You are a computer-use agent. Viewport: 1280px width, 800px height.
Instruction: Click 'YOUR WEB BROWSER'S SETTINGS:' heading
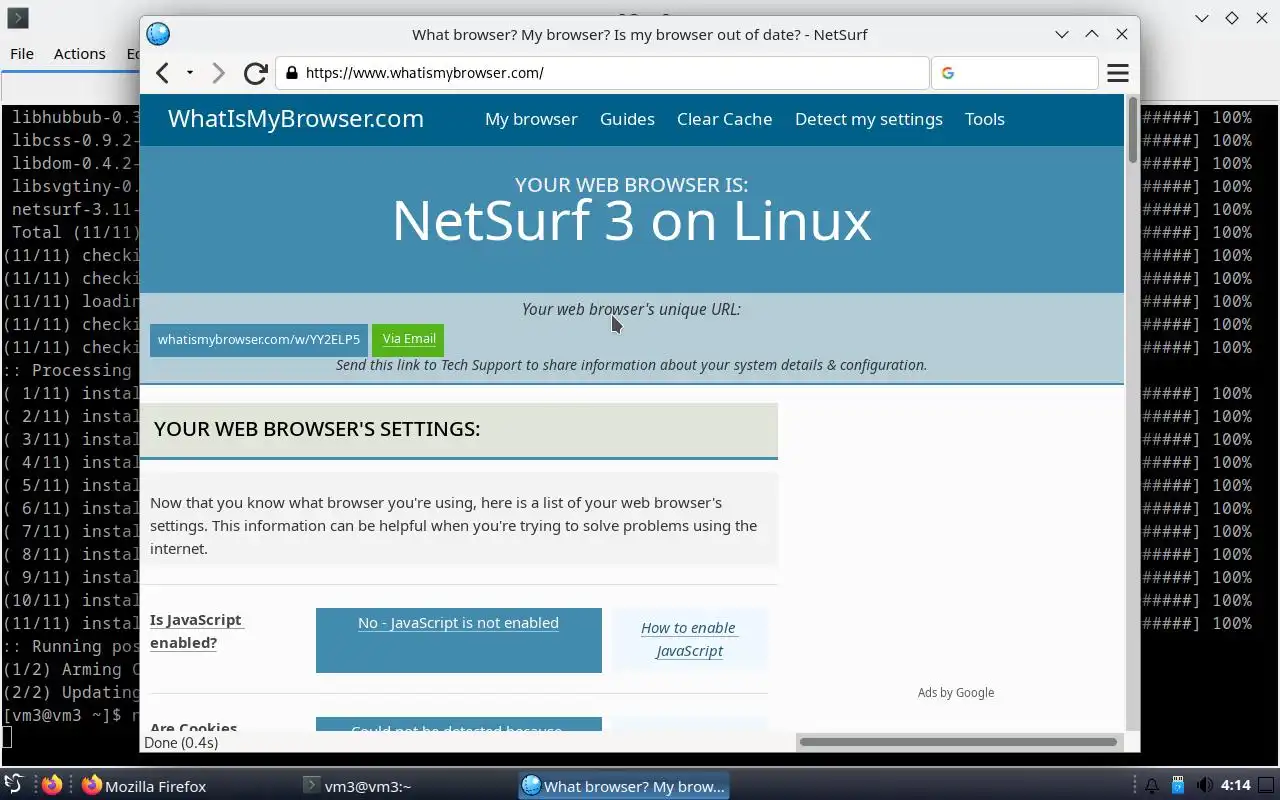317,429
